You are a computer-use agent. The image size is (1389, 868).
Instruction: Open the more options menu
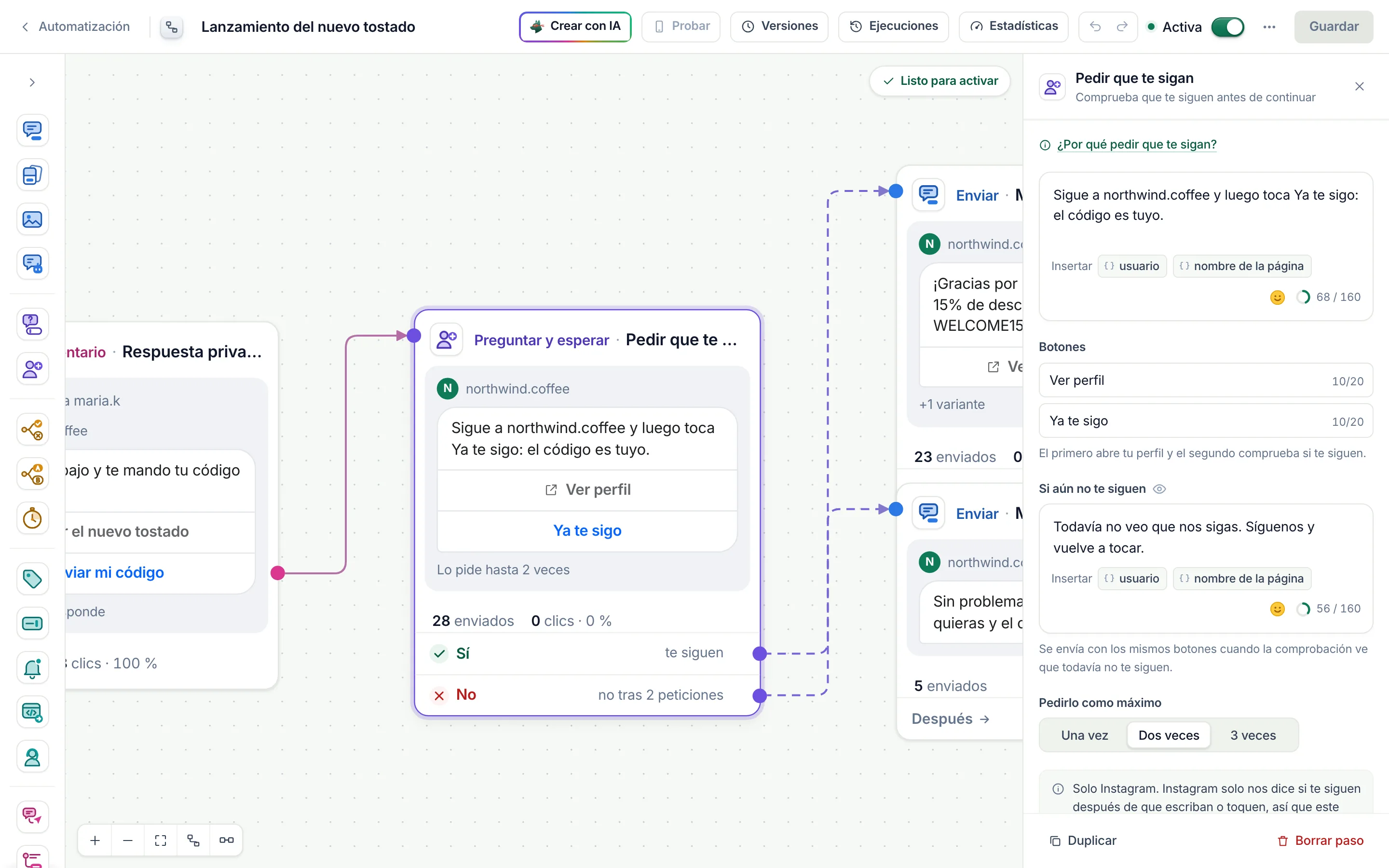[x=1269, y=27]
